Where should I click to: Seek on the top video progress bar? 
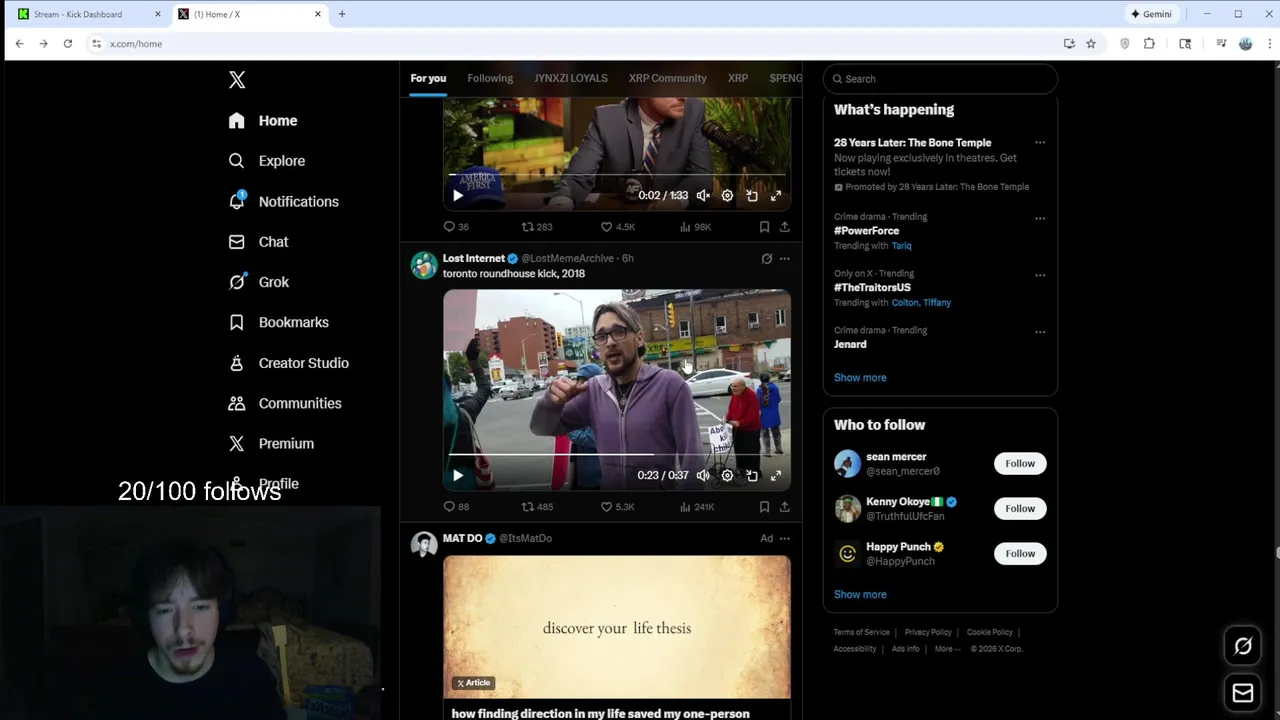click(617, 175)
